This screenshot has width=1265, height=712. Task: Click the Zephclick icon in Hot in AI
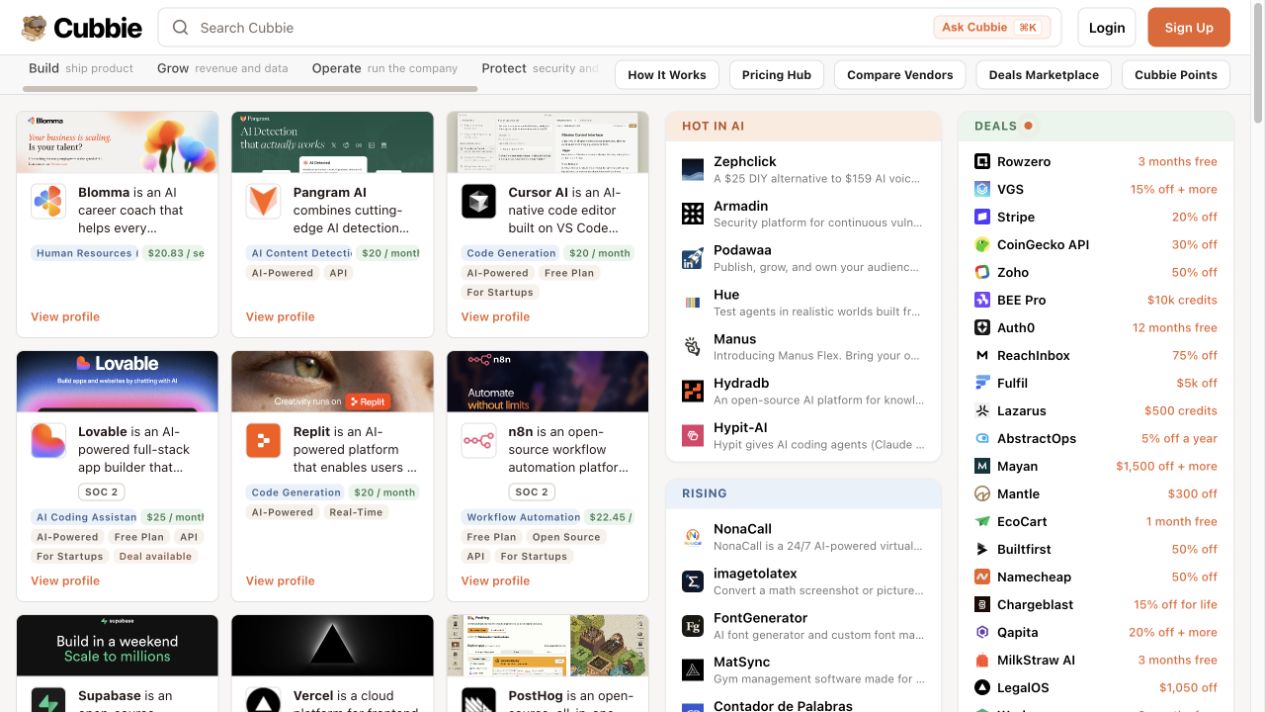[693, 169]
